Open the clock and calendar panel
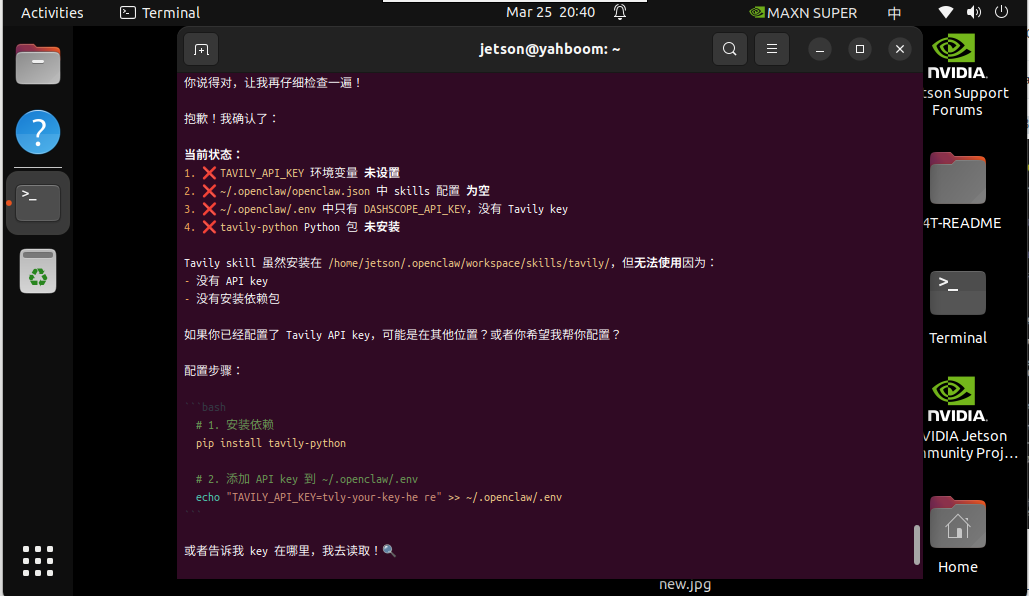This screenshot has width=1029, height=596. coord(551,12)
